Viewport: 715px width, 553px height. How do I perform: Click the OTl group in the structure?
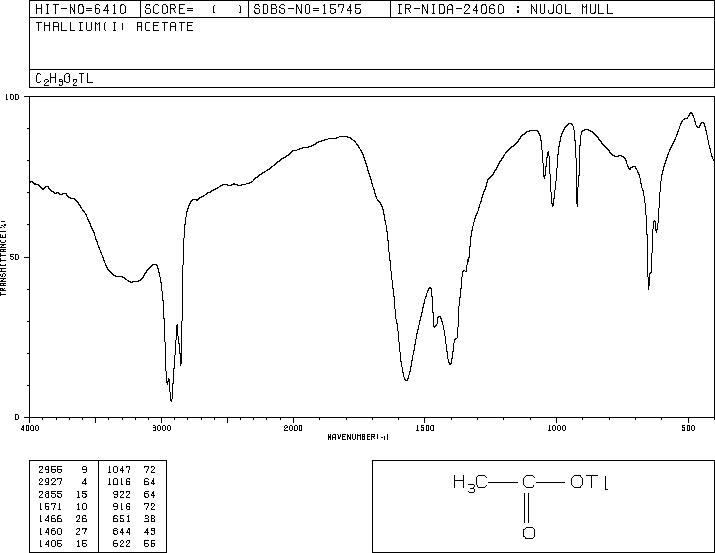589,482
